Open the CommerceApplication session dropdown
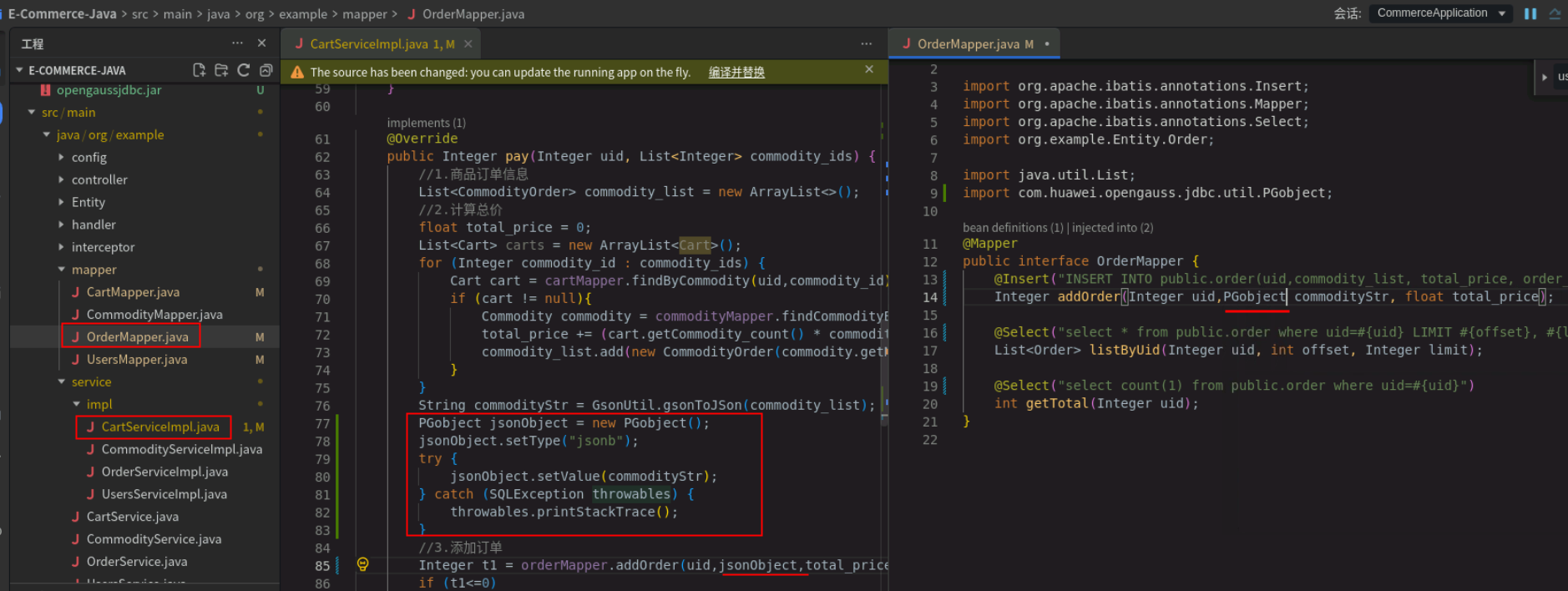This screenshot has height=591, width=1568. [1440, 13]
